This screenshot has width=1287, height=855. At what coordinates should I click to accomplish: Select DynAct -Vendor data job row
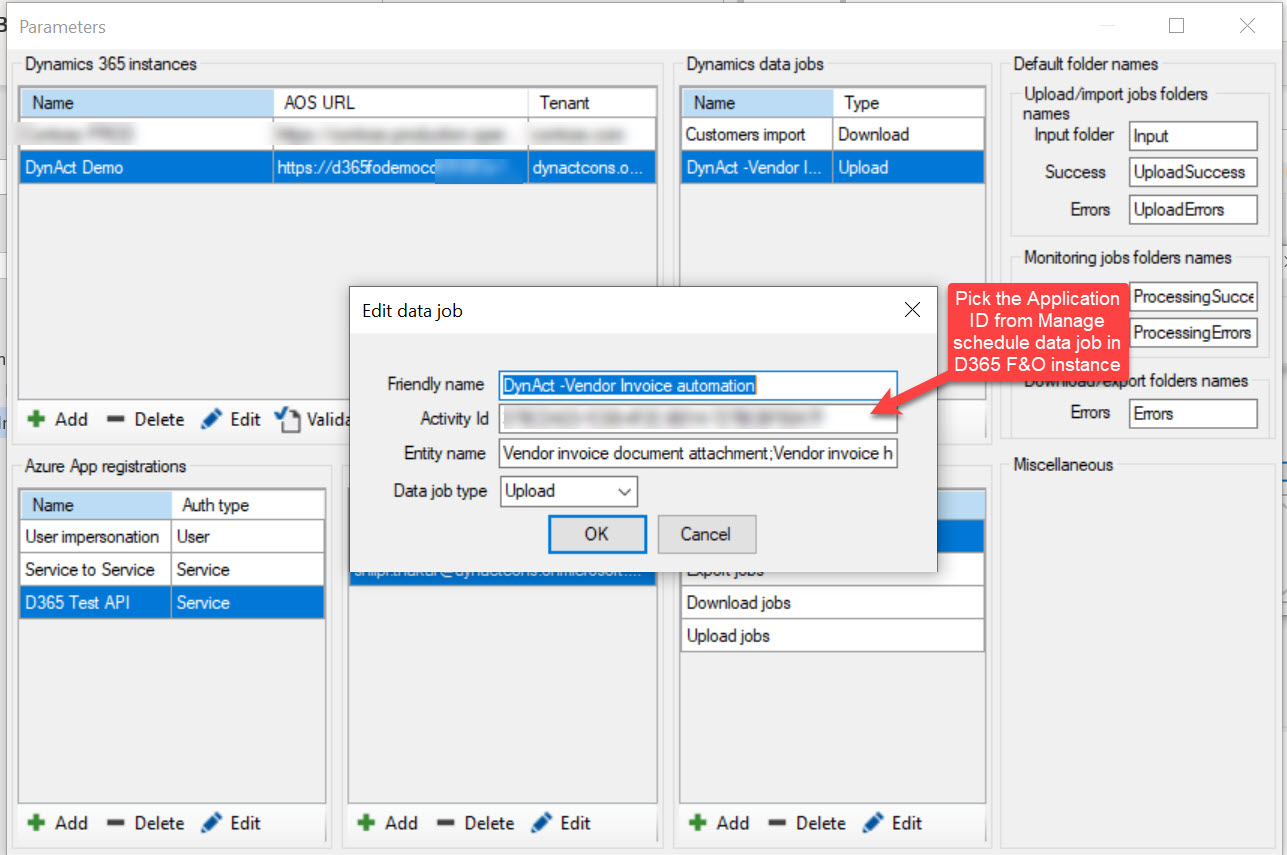[832, 167]
